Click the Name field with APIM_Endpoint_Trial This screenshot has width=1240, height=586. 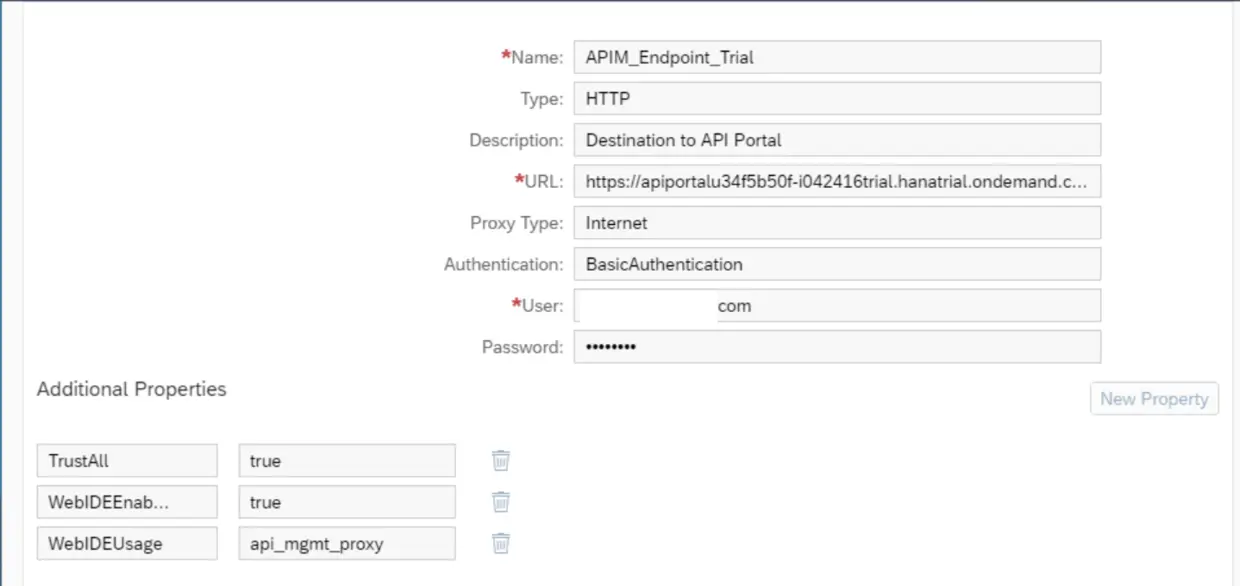837,57
